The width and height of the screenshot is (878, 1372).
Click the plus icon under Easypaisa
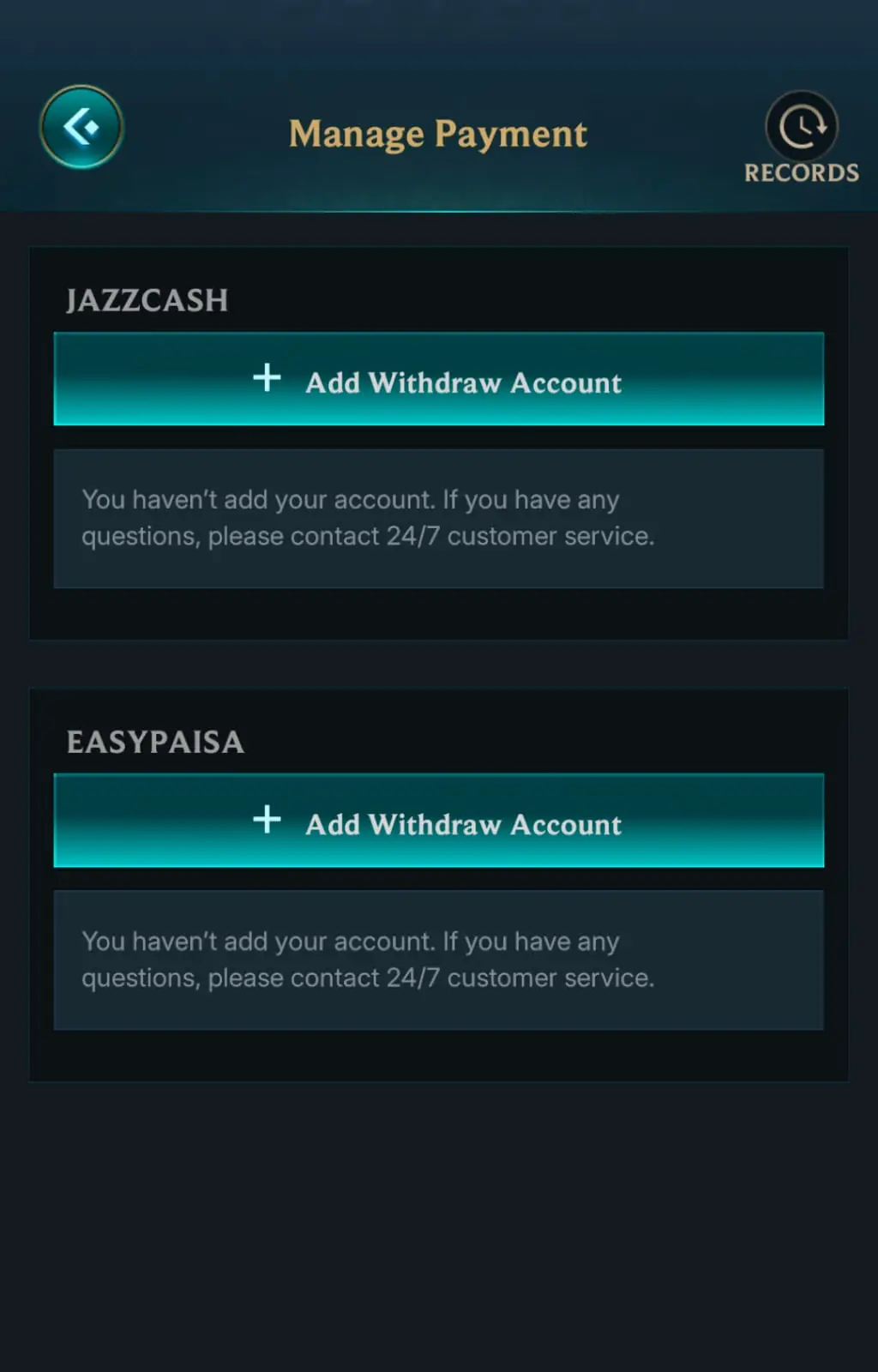268,819
